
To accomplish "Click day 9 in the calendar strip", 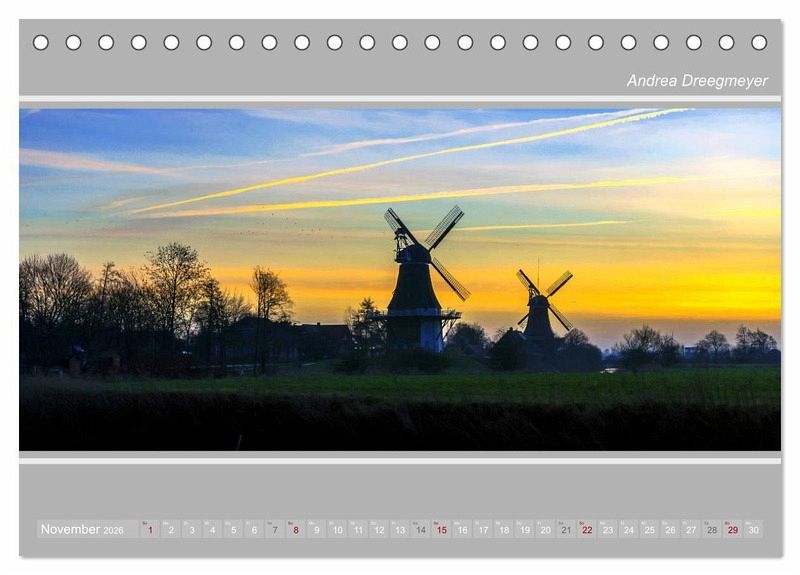I will (317, 529).
